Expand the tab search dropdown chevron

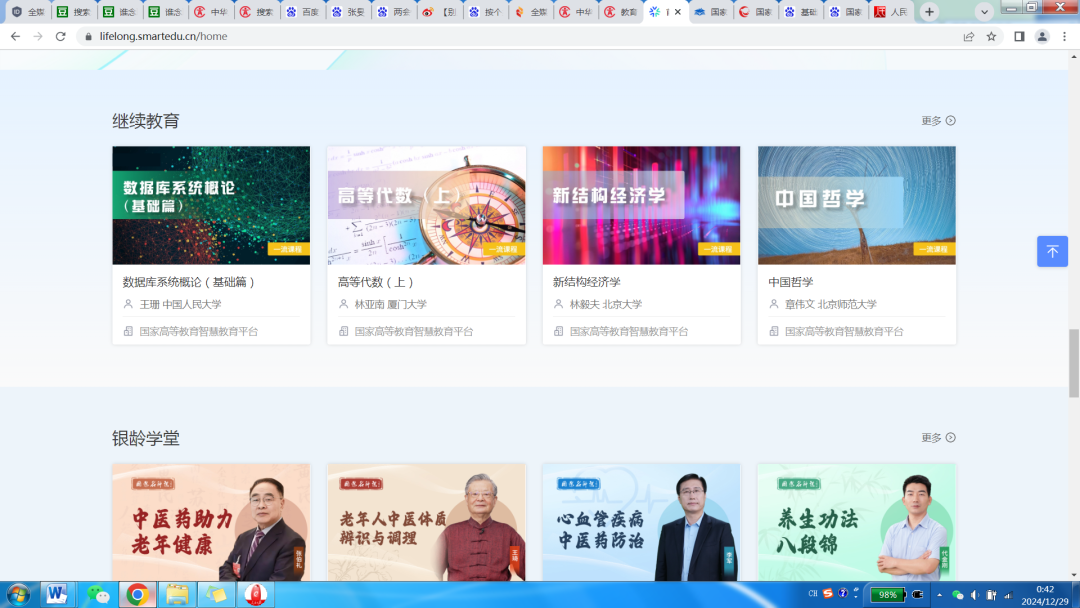click(x=984, y=12)
